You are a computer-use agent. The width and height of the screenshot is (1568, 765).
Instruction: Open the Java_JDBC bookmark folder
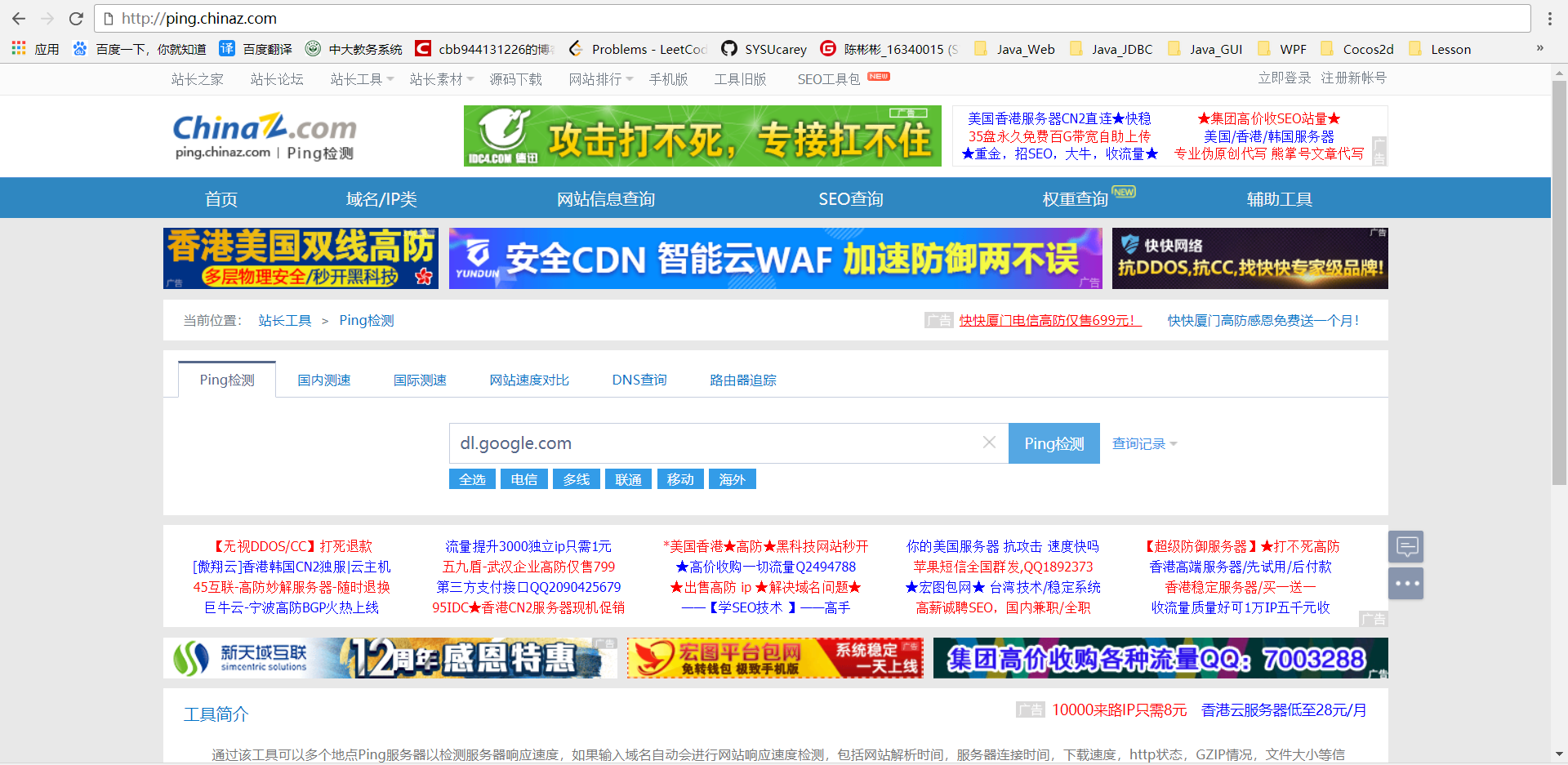tap(1111, 49)
